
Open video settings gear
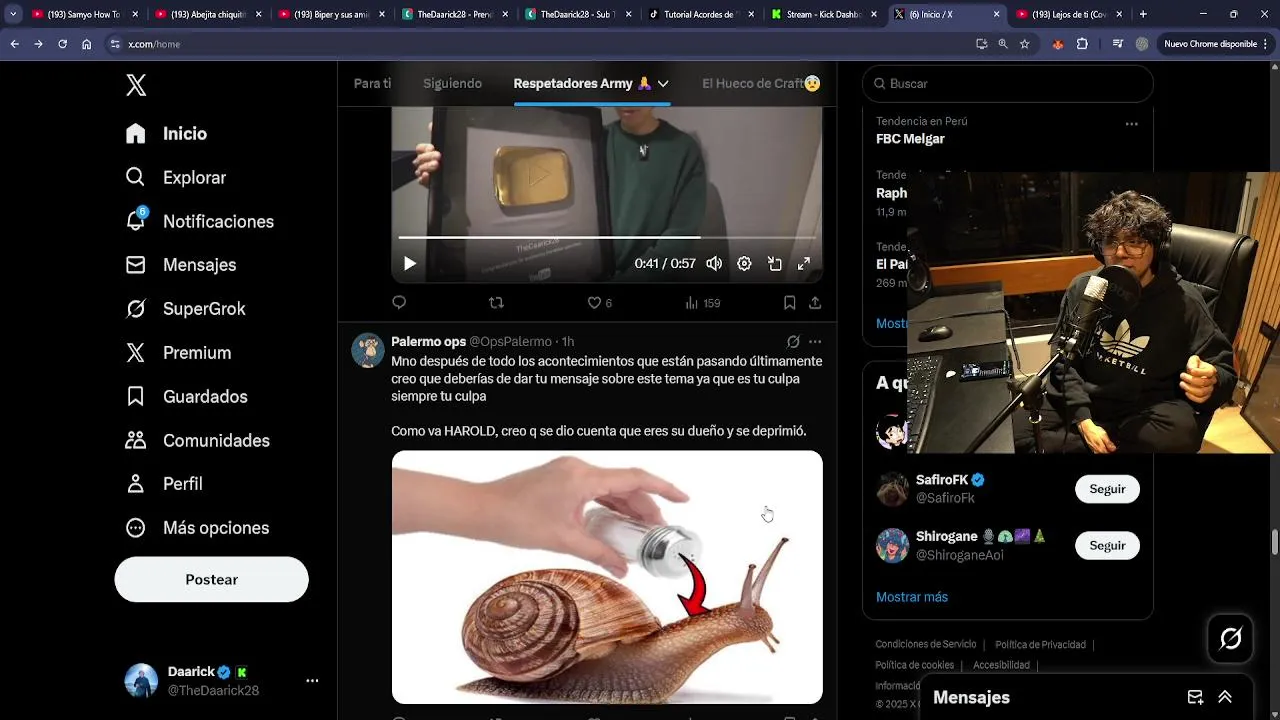coord(744,264)
